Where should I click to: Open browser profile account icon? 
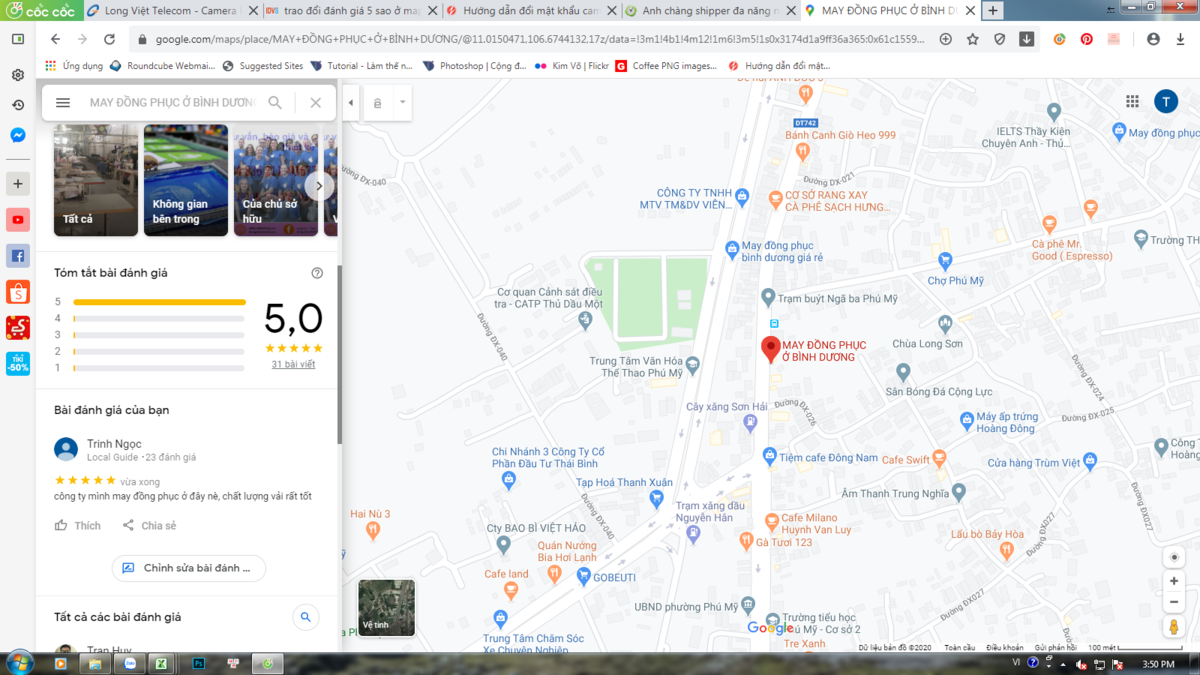(x=1153, y=39)
